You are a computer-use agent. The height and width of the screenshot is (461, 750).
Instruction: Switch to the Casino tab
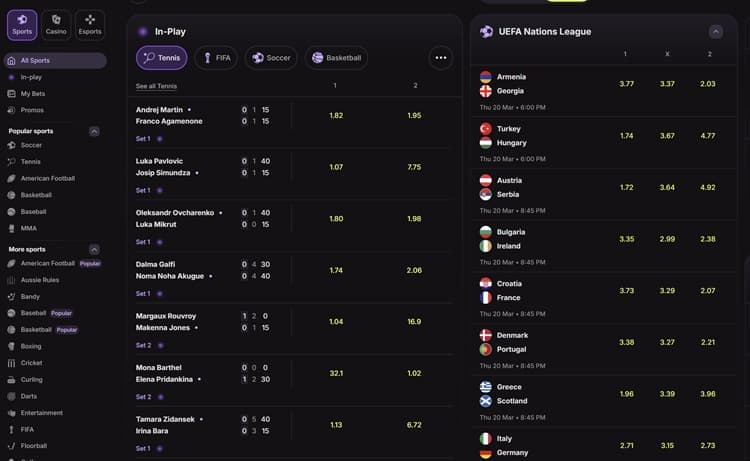[56, 23]
